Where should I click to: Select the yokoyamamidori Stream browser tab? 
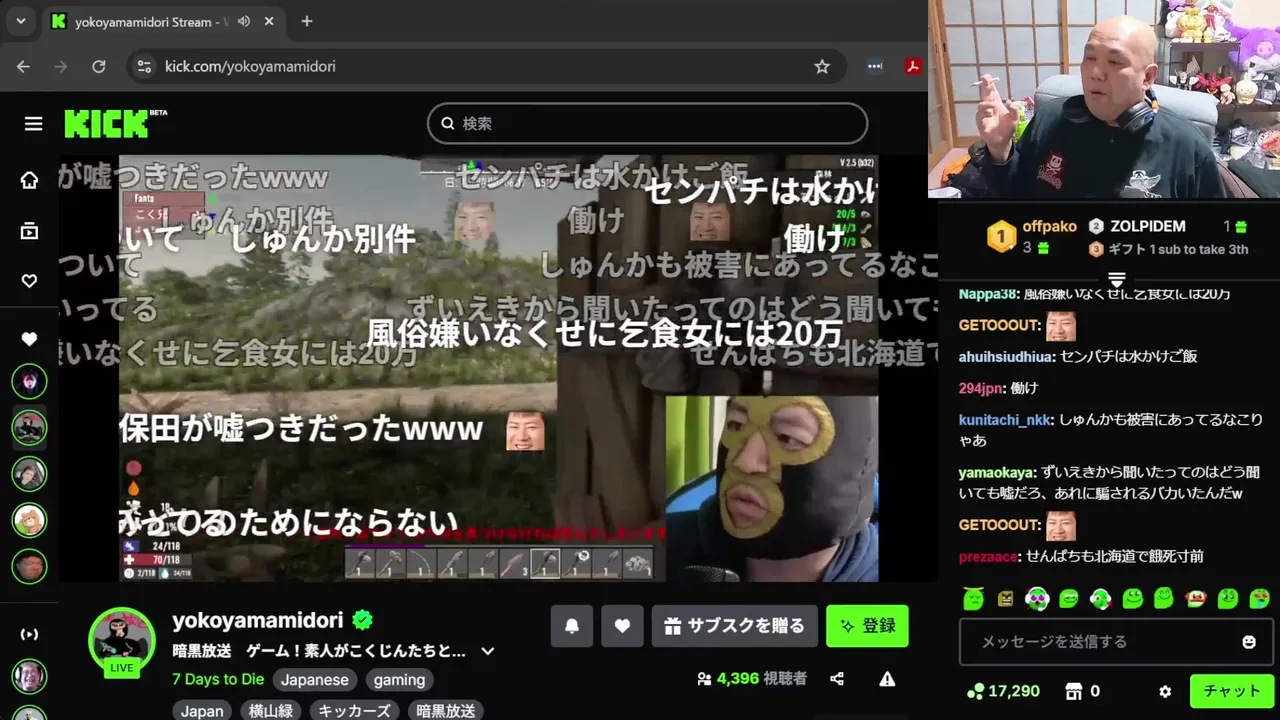165,21
